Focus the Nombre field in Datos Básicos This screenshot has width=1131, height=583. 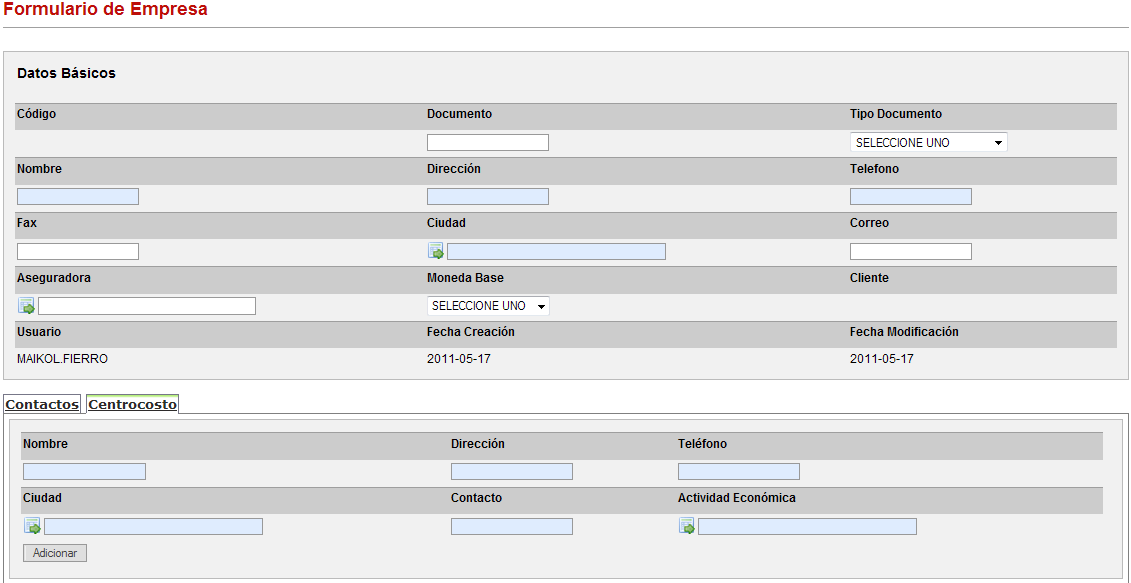click(78, 197)
